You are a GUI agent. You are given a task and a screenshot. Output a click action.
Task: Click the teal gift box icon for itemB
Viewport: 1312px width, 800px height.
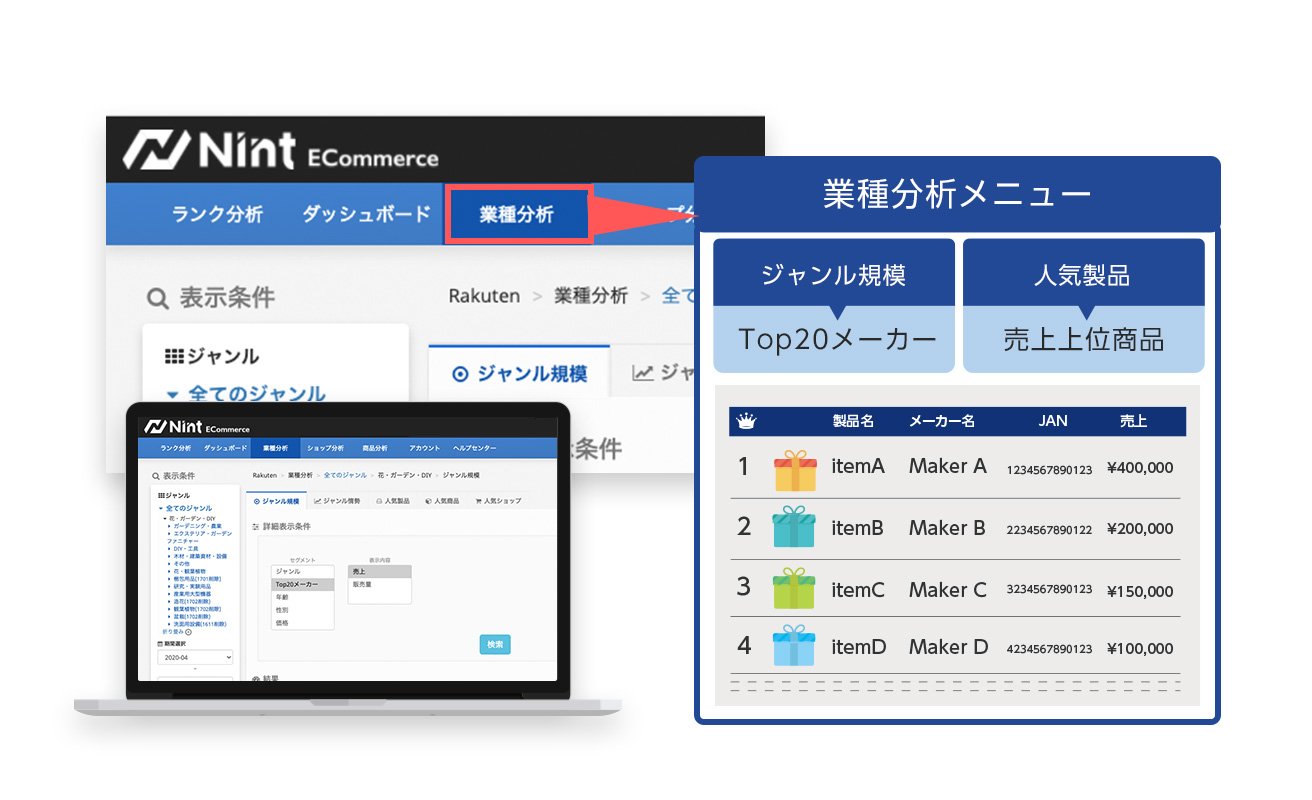point(795,527)
